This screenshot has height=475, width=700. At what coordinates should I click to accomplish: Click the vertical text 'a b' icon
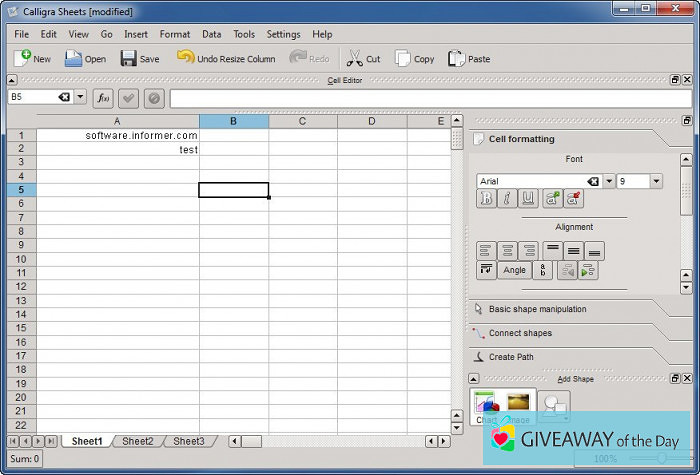point(543,270)
